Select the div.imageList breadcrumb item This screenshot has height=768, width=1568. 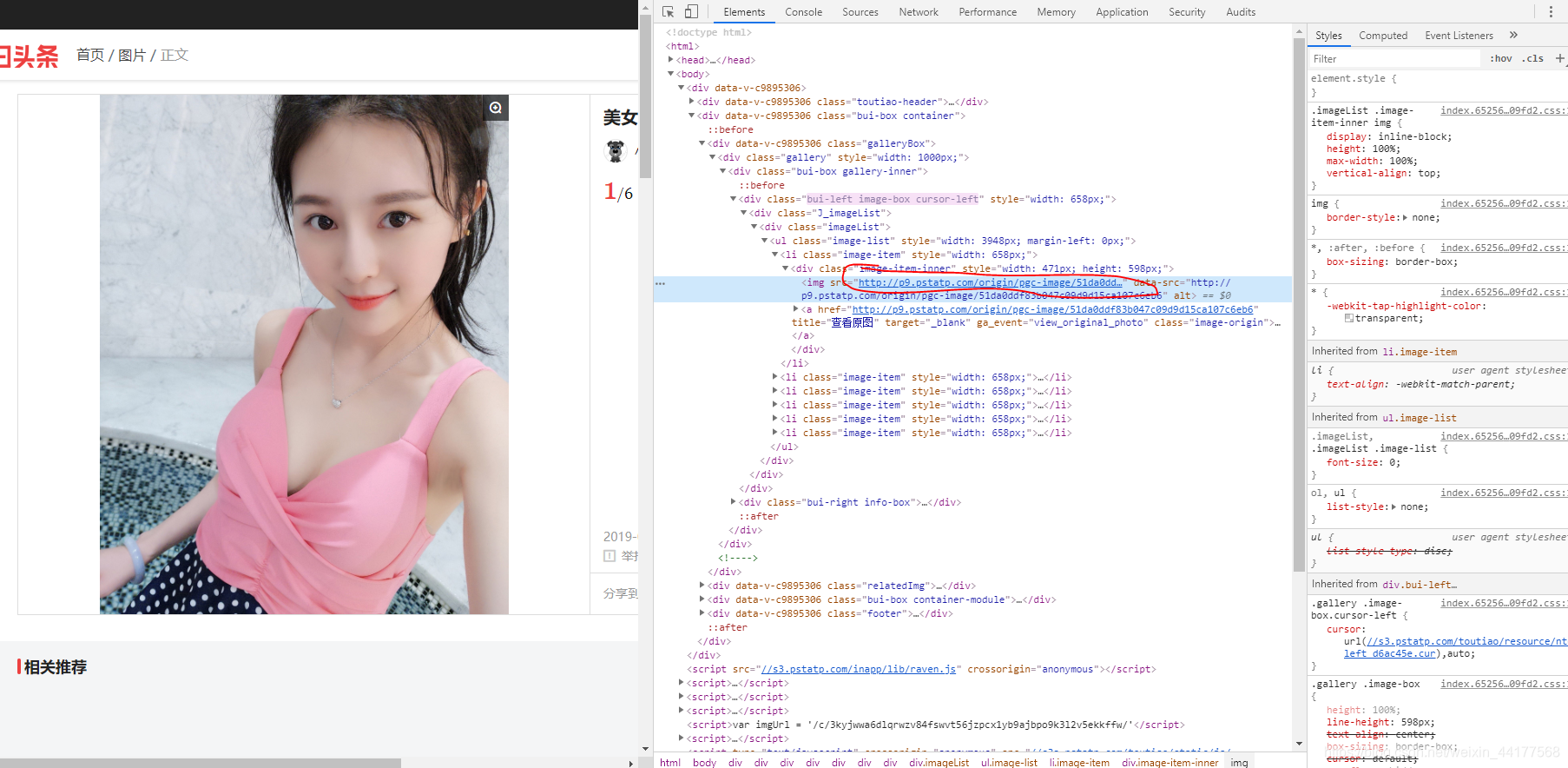[x=939, y=763]
